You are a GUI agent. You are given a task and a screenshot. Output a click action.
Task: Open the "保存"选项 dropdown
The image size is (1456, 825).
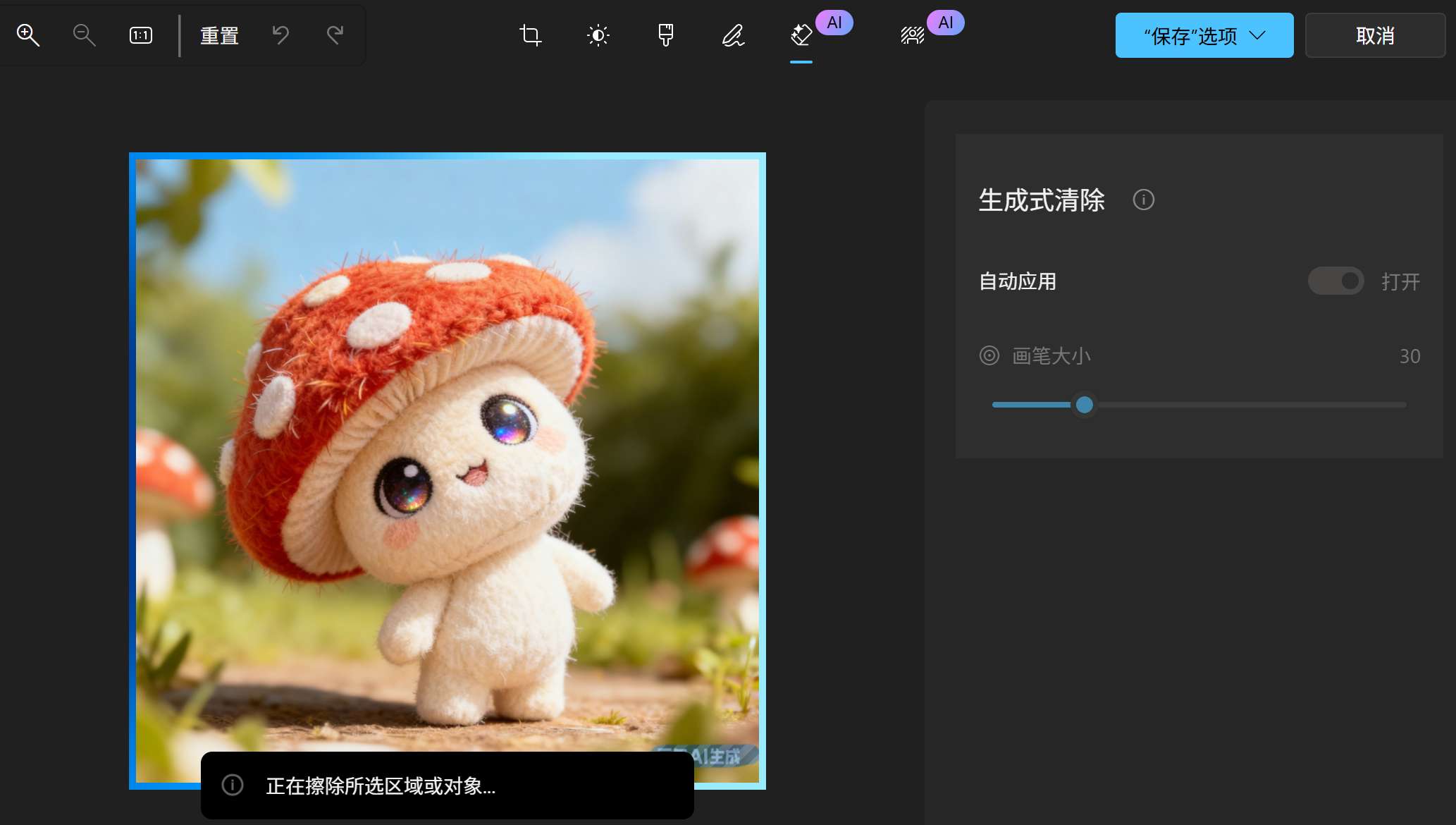click(x=1204, y=35)
